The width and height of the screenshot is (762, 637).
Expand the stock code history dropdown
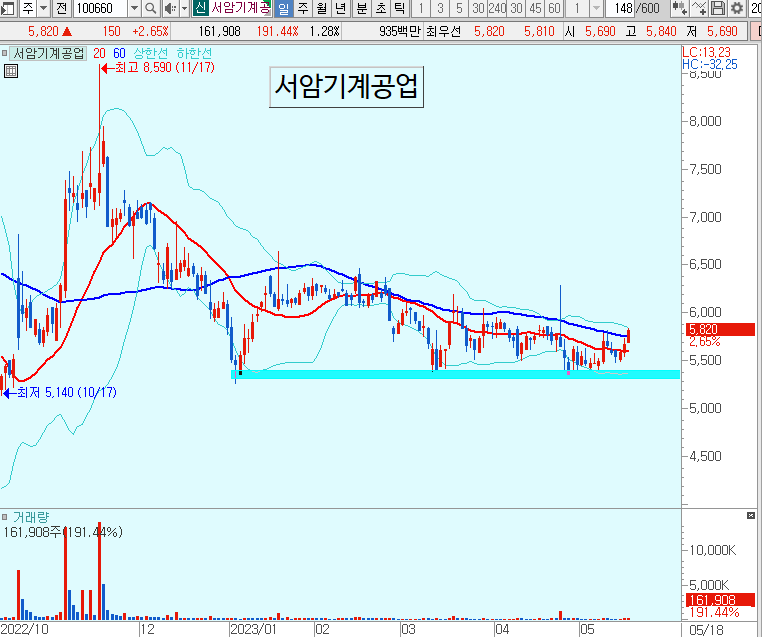tap(135, 8)
